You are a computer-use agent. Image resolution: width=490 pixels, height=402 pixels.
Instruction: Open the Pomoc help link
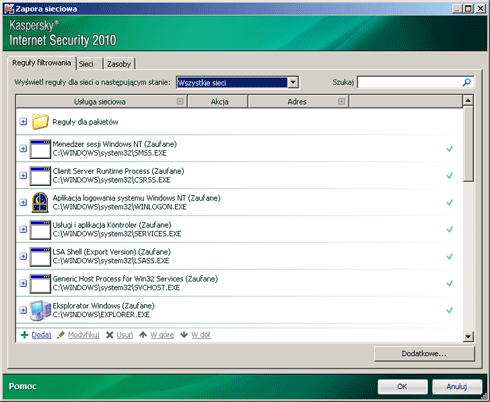[x=23, y=386]
